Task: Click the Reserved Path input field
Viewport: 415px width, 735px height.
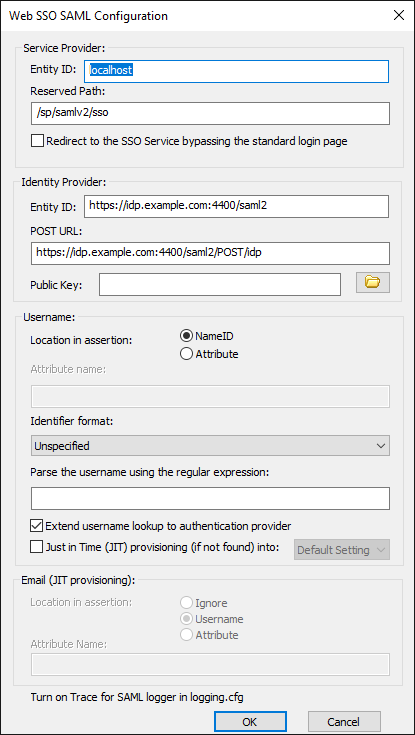Action: pos(210,113)
